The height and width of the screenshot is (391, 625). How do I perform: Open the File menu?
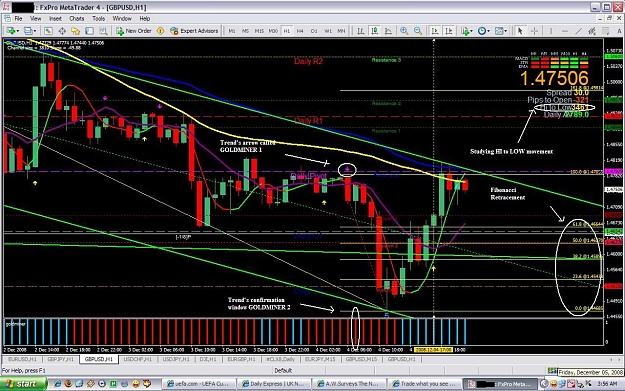[x=18, y=18]
